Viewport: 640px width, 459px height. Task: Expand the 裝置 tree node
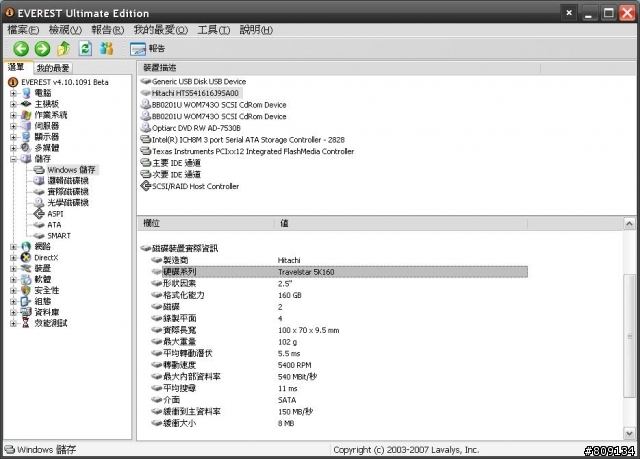[13, 268]
